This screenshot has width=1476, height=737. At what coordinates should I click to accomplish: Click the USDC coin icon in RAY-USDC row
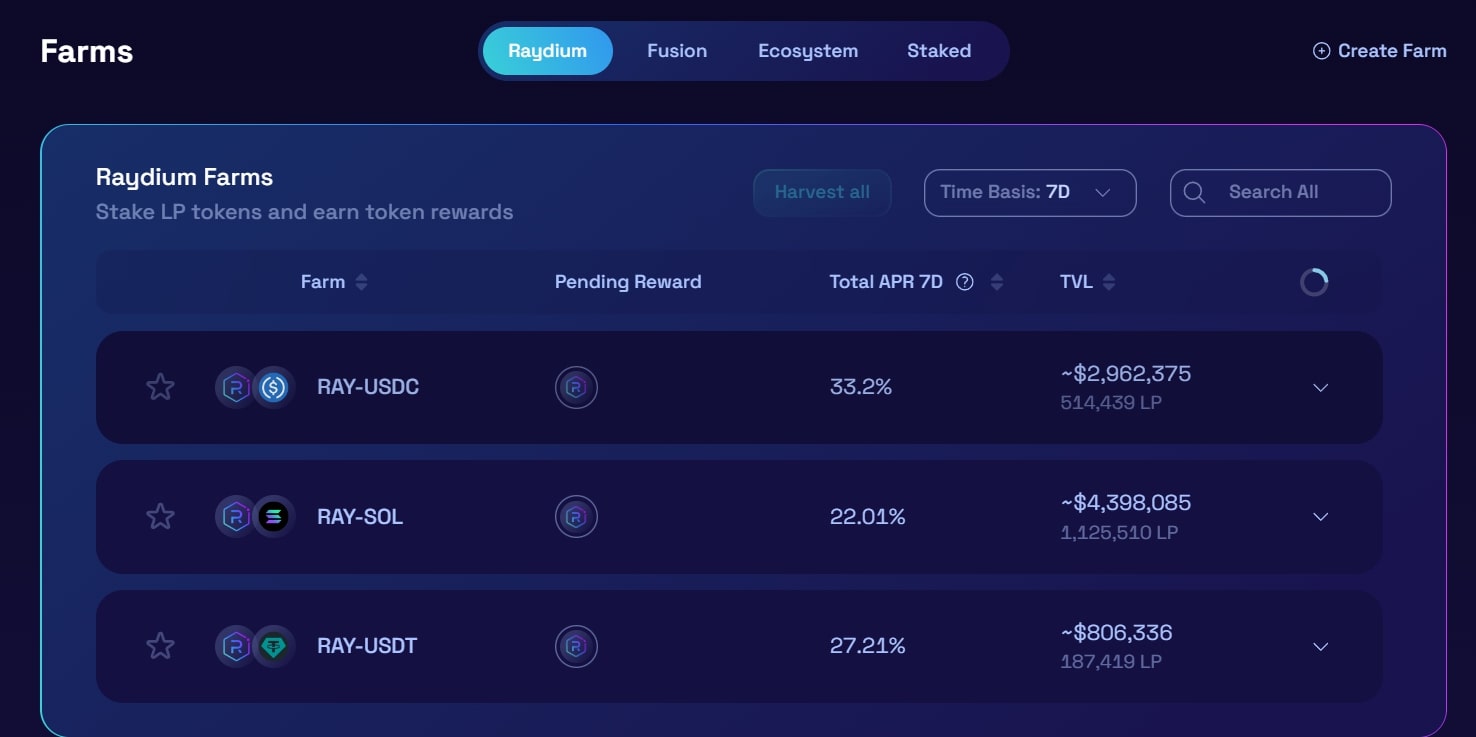click(x=273, y=387)
